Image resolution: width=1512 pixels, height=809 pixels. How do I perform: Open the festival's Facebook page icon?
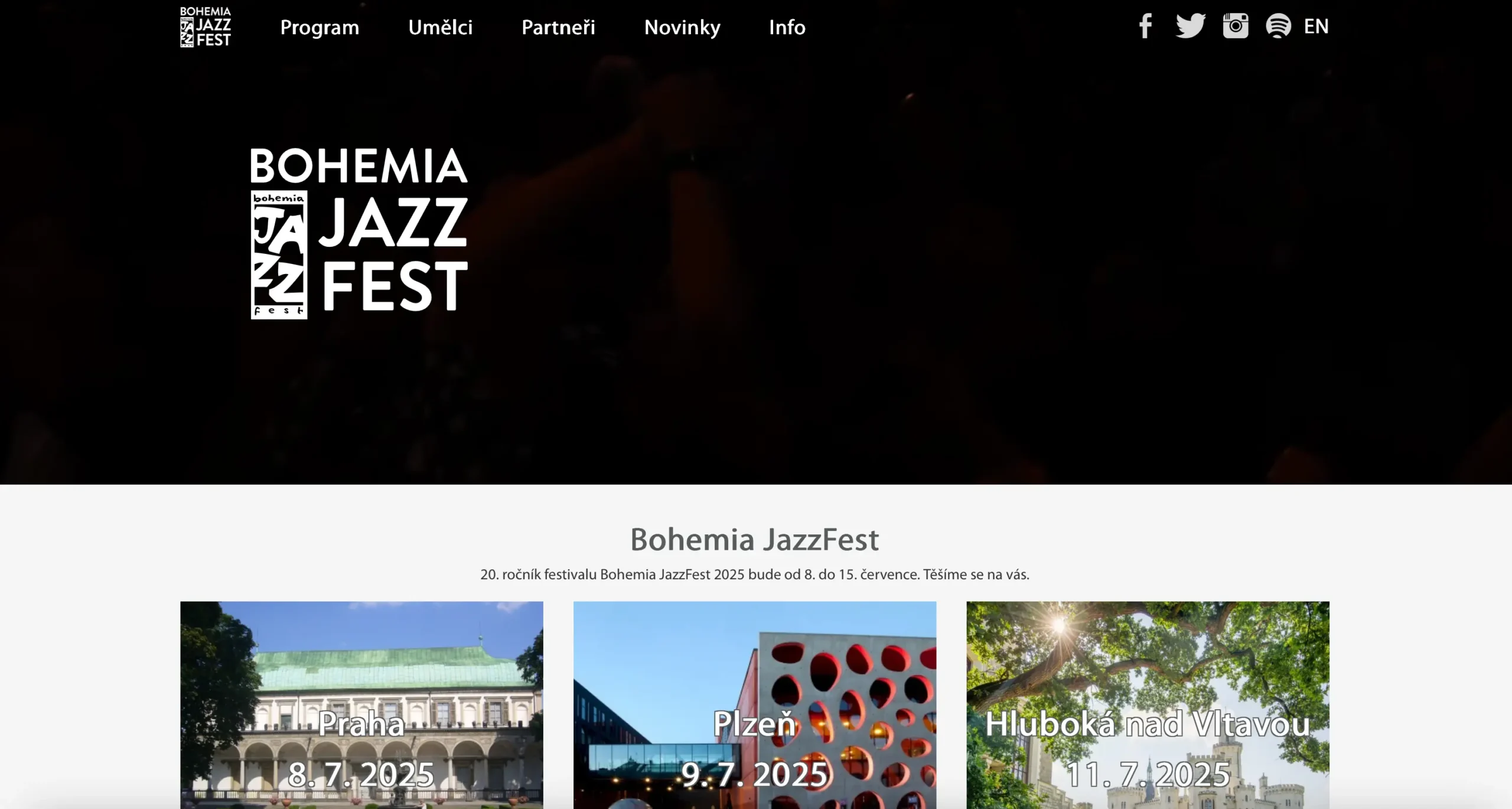click(1145, 26)
